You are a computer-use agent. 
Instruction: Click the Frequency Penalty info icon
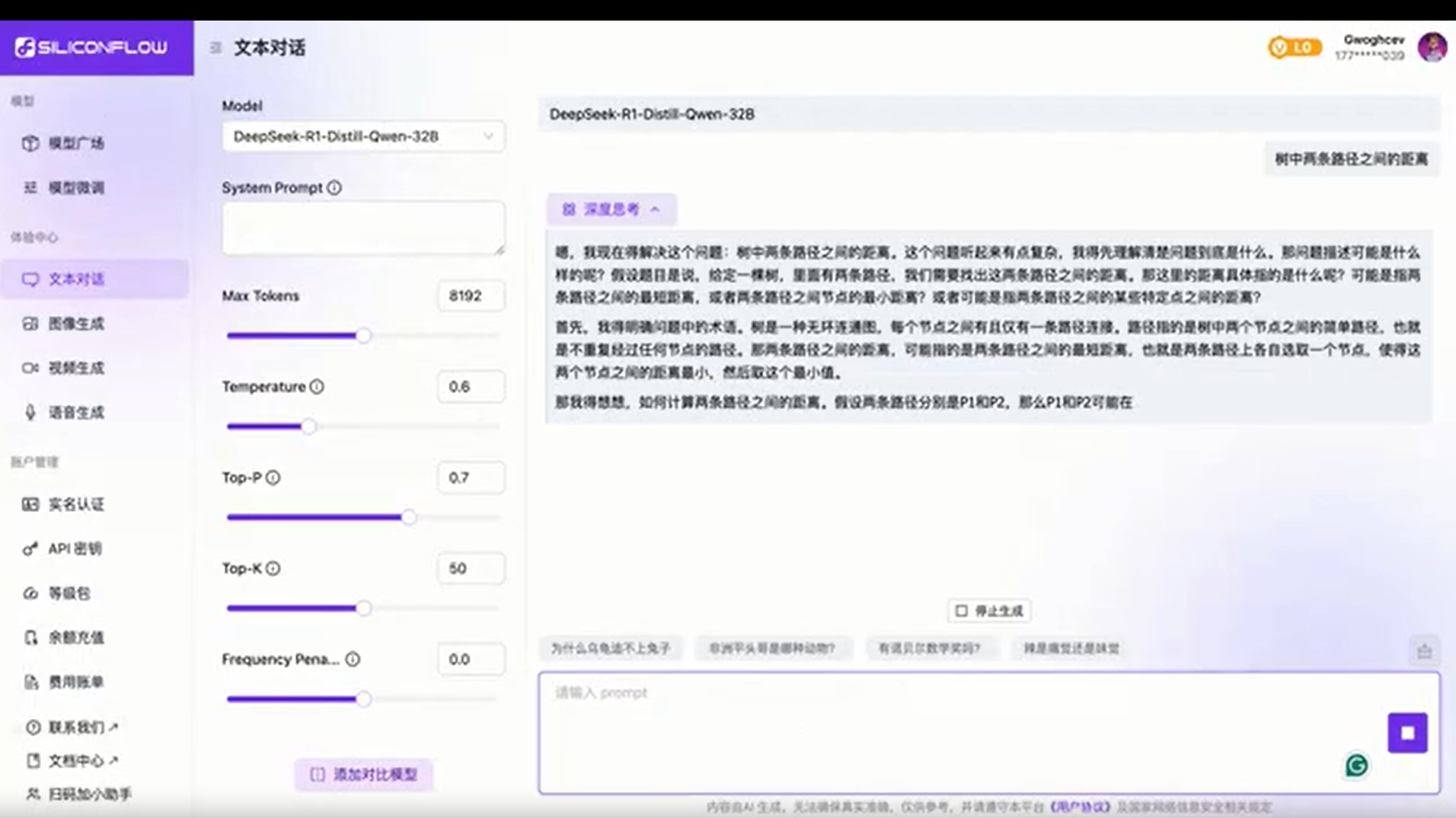(x=353, y=660)
